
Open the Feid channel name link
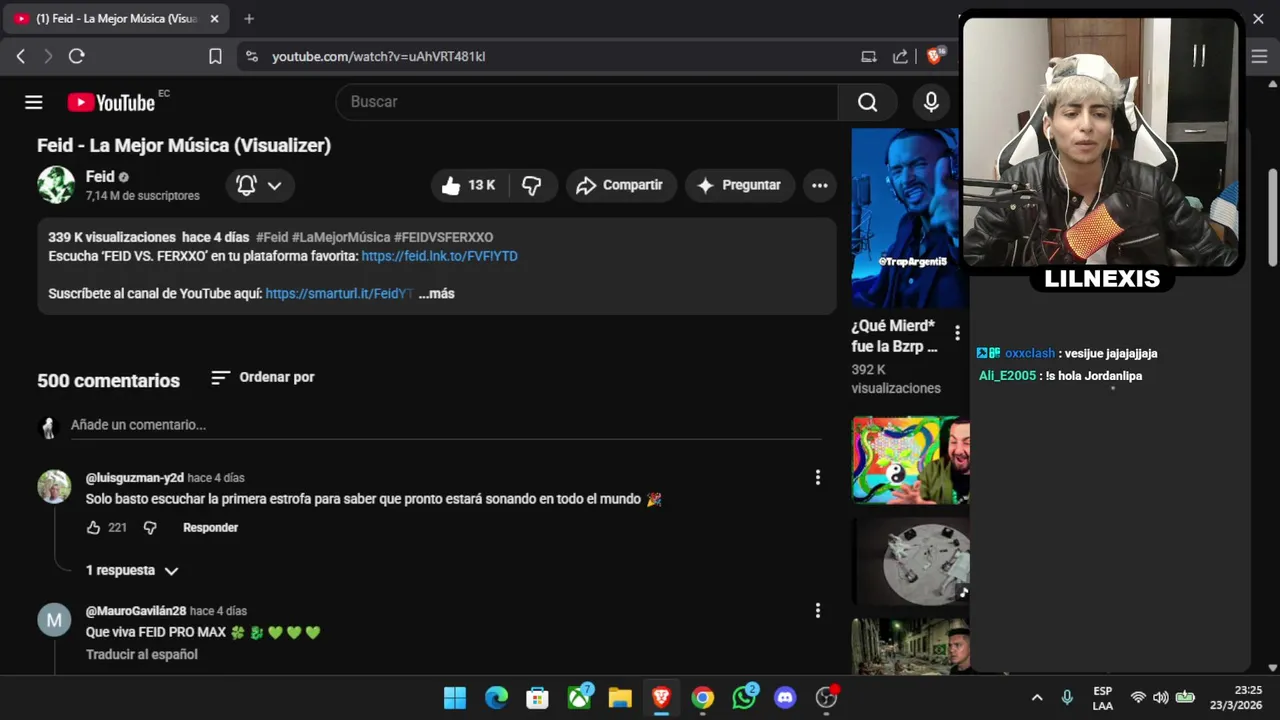click(x=100, y=176)
